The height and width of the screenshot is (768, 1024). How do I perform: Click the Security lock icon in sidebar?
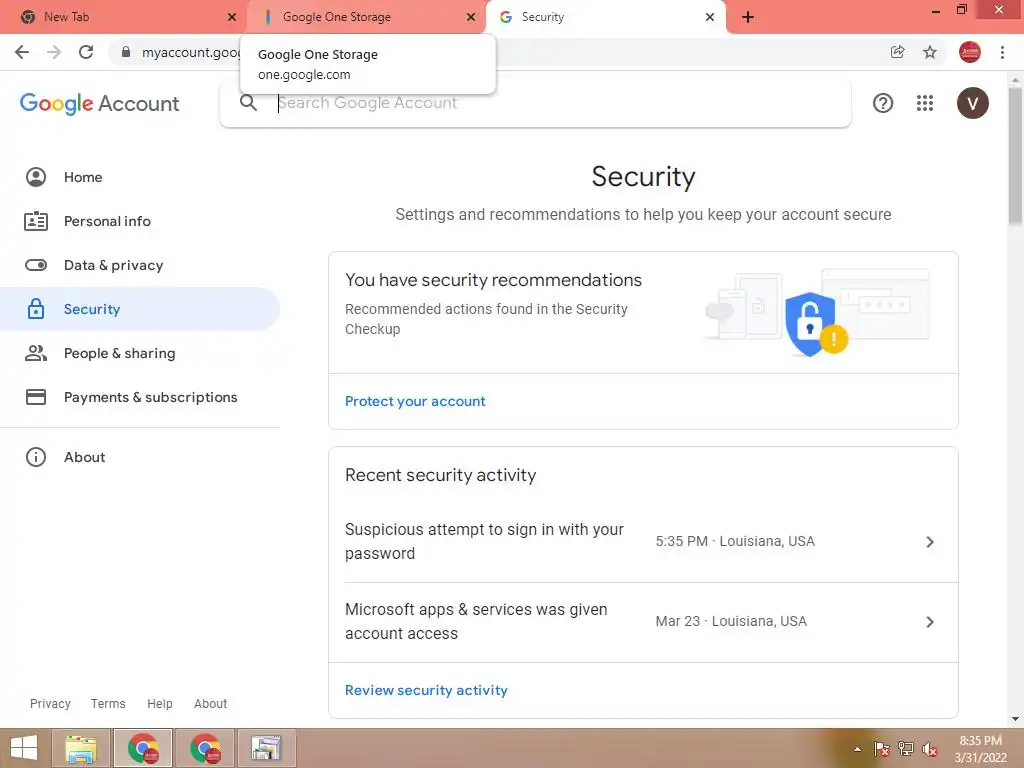tap(36, 309)
